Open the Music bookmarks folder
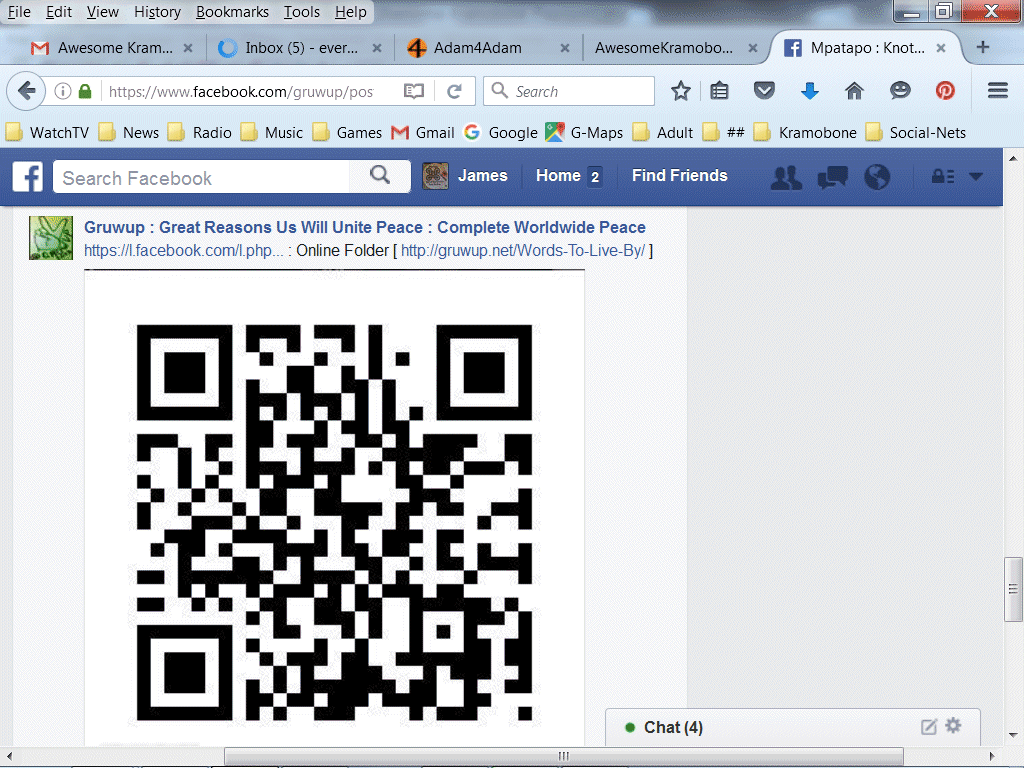The width and height of the screenshot is (1024, 768). [x=272, y=133]
